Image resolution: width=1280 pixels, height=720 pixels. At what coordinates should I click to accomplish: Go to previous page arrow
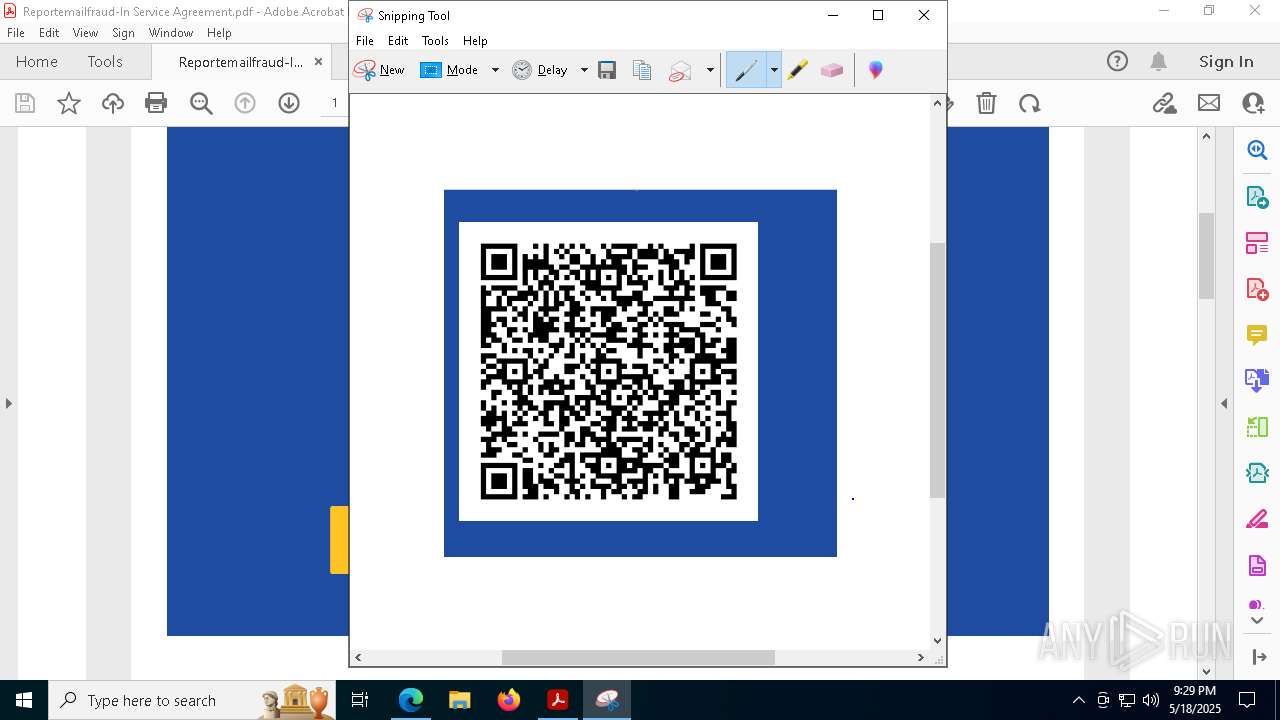[245, 103]
